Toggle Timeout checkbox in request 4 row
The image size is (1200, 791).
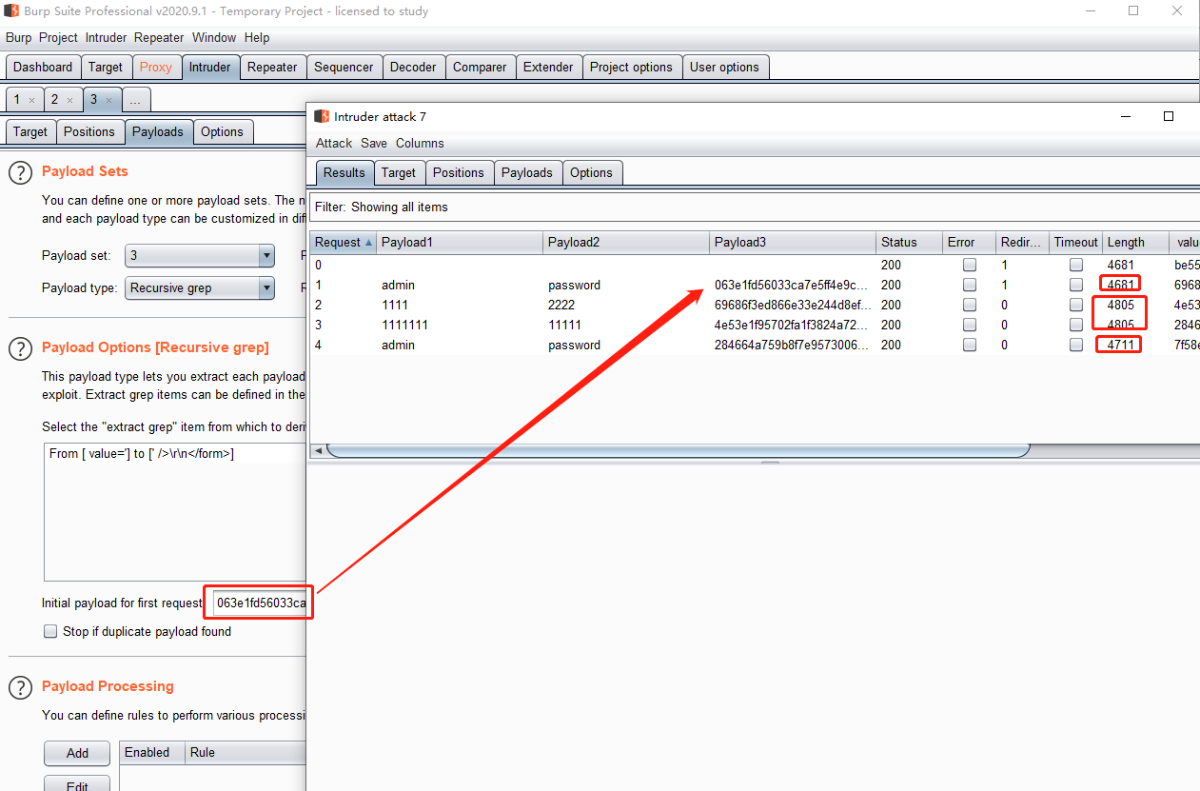[1076, 345]
